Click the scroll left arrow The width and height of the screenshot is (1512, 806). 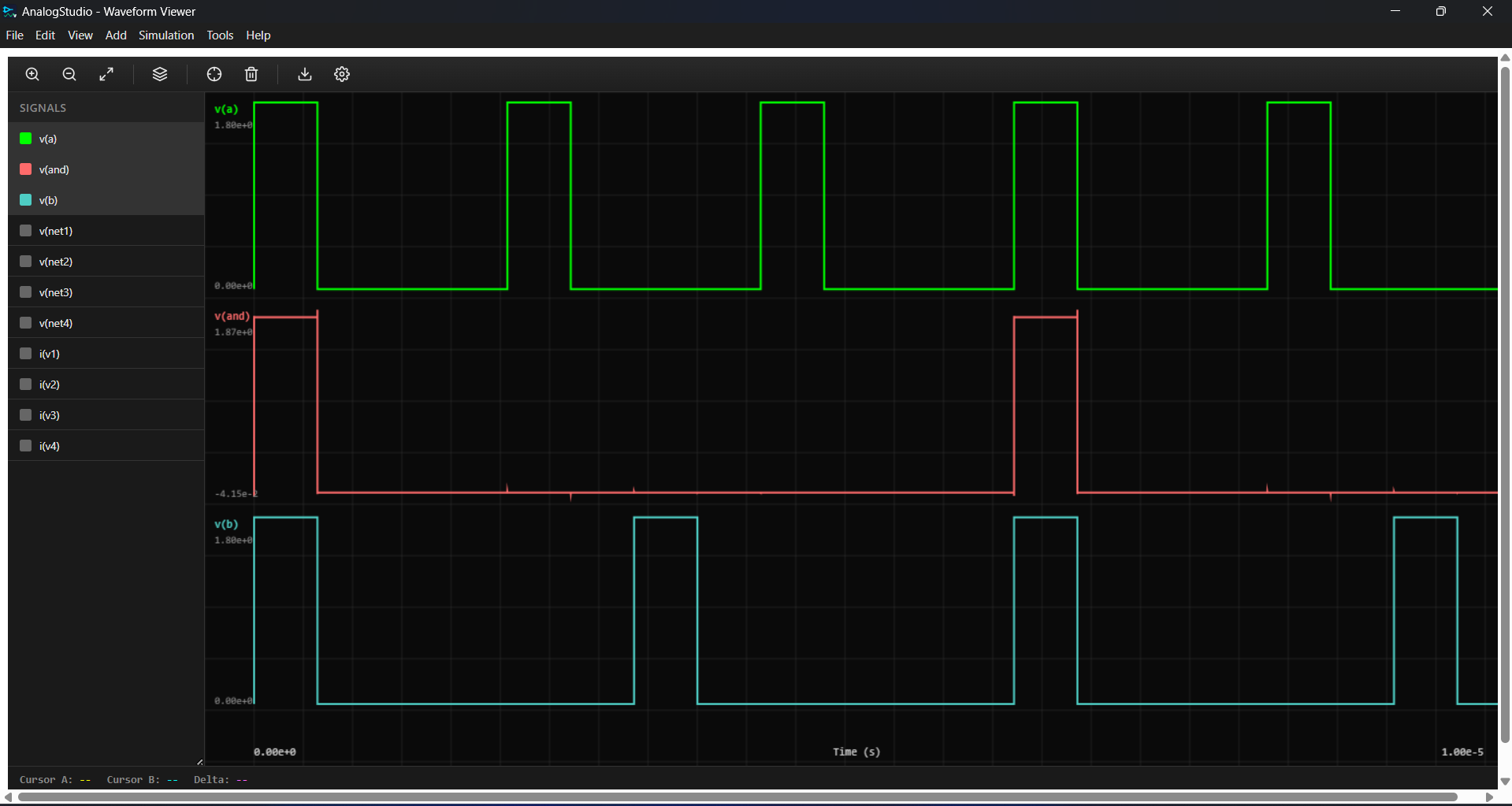pos(9,797)
